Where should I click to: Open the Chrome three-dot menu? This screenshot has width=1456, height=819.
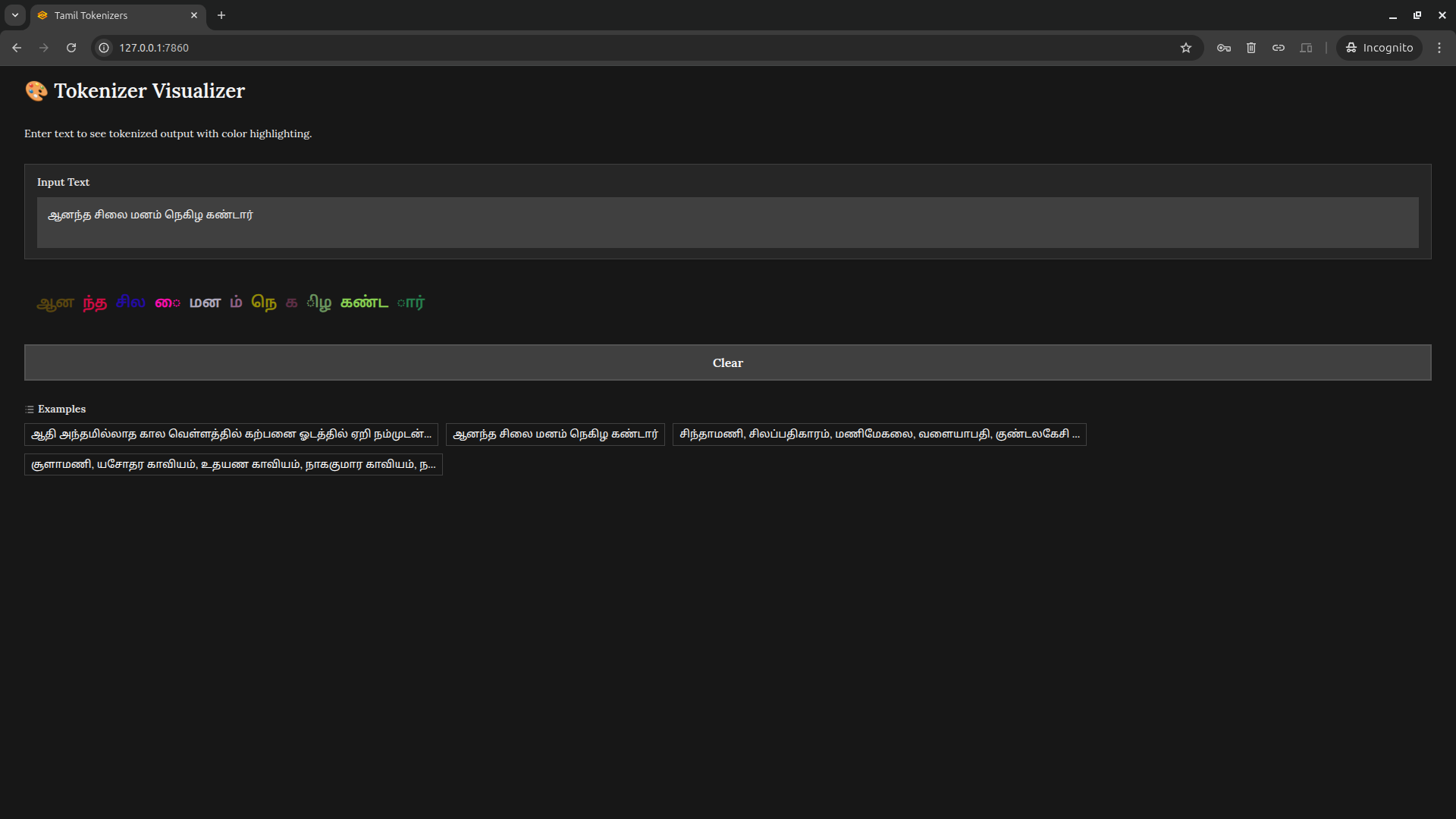point(1439,48)
